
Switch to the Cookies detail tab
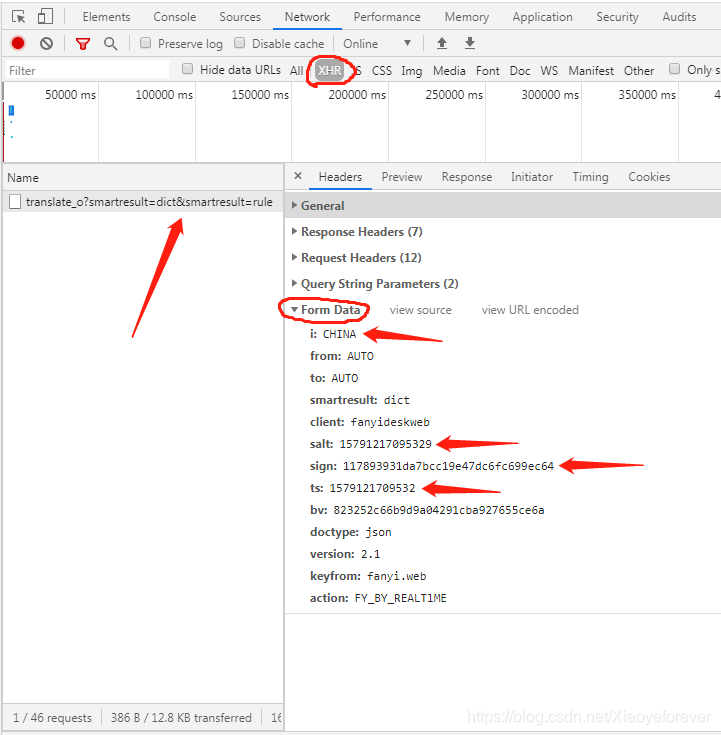(x=649, y=177)
